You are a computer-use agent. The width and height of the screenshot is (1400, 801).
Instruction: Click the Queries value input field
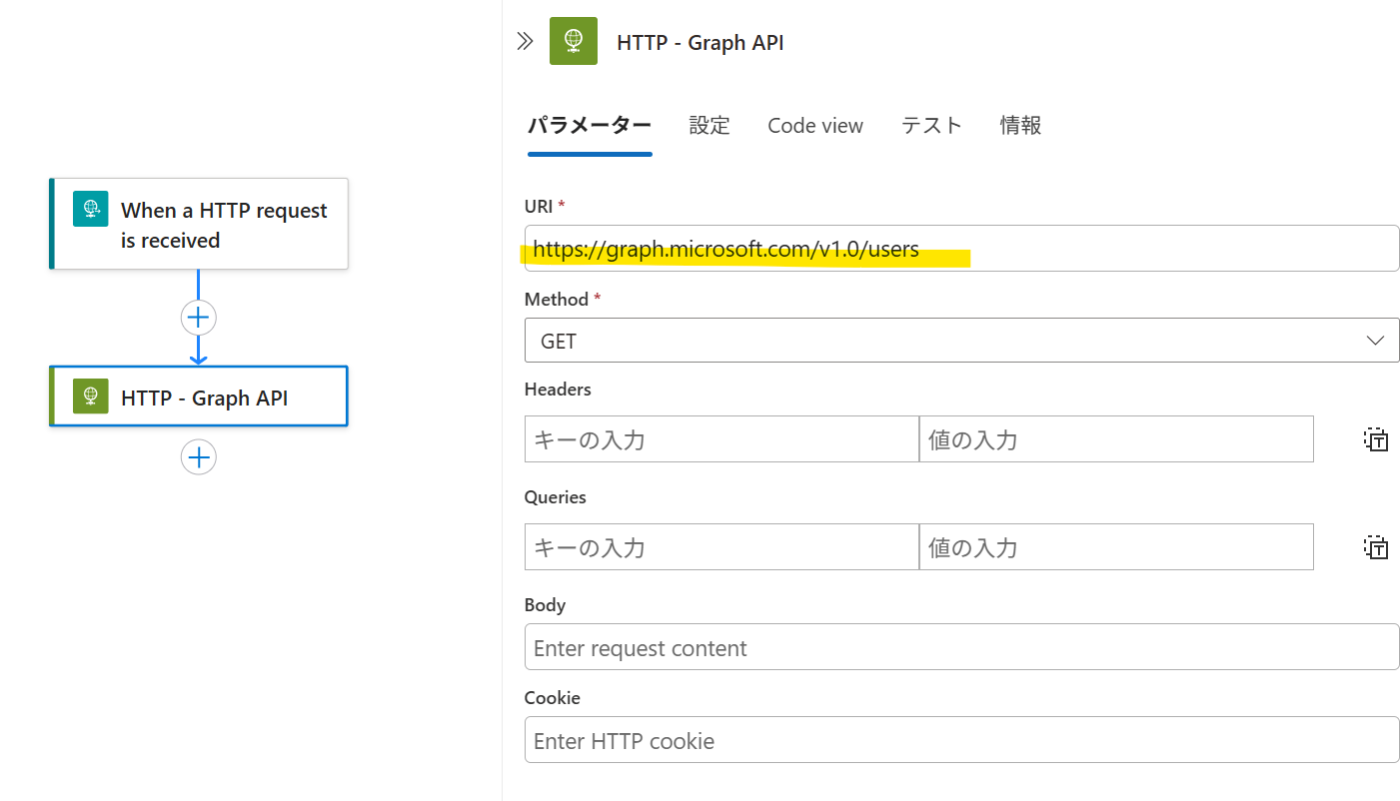pos(1116,547)
